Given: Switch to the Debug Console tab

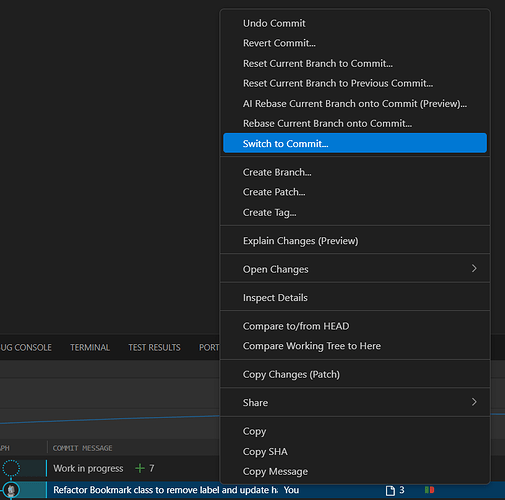Looking at the screenshot, I should click(26, 347).
